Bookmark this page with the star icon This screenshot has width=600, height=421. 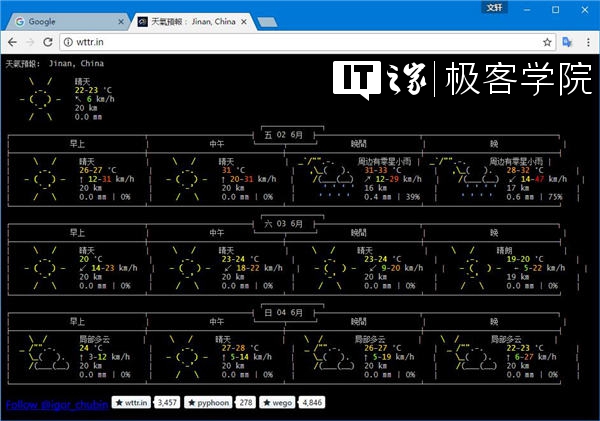point(547,42)
